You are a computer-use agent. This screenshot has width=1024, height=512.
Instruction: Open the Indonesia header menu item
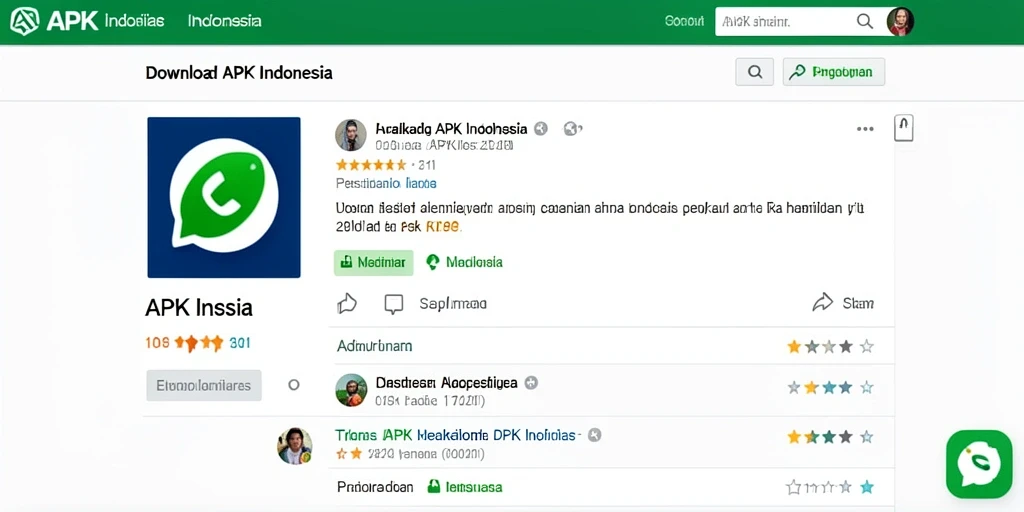pyautogui.click(x=224, y=21)
